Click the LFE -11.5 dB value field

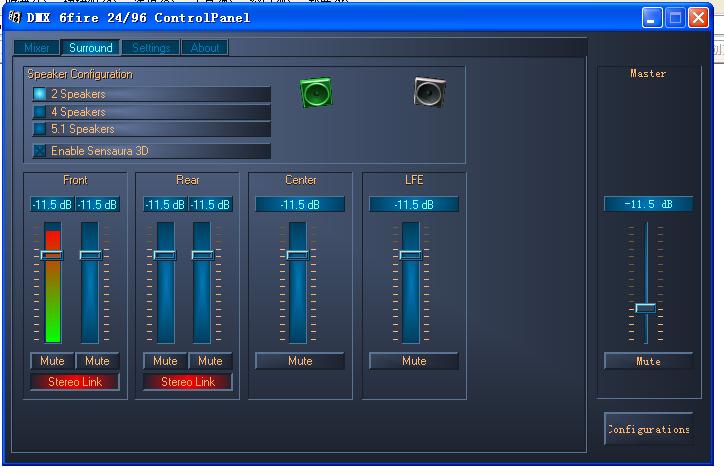click(x=414, y=204)
